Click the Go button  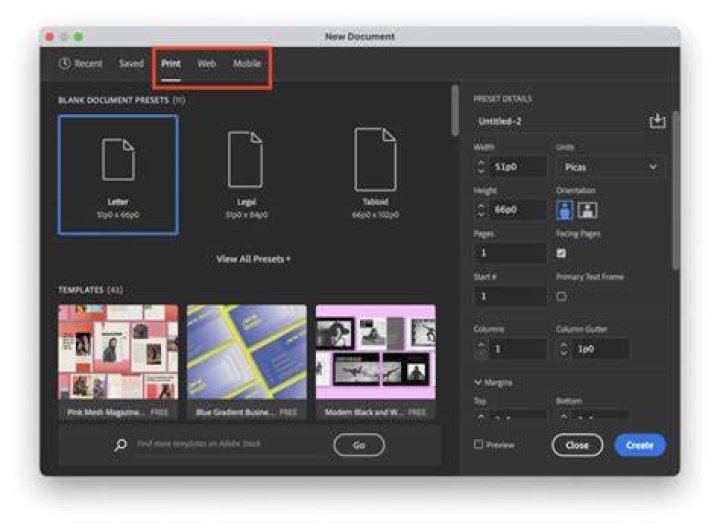pos(359,445)
